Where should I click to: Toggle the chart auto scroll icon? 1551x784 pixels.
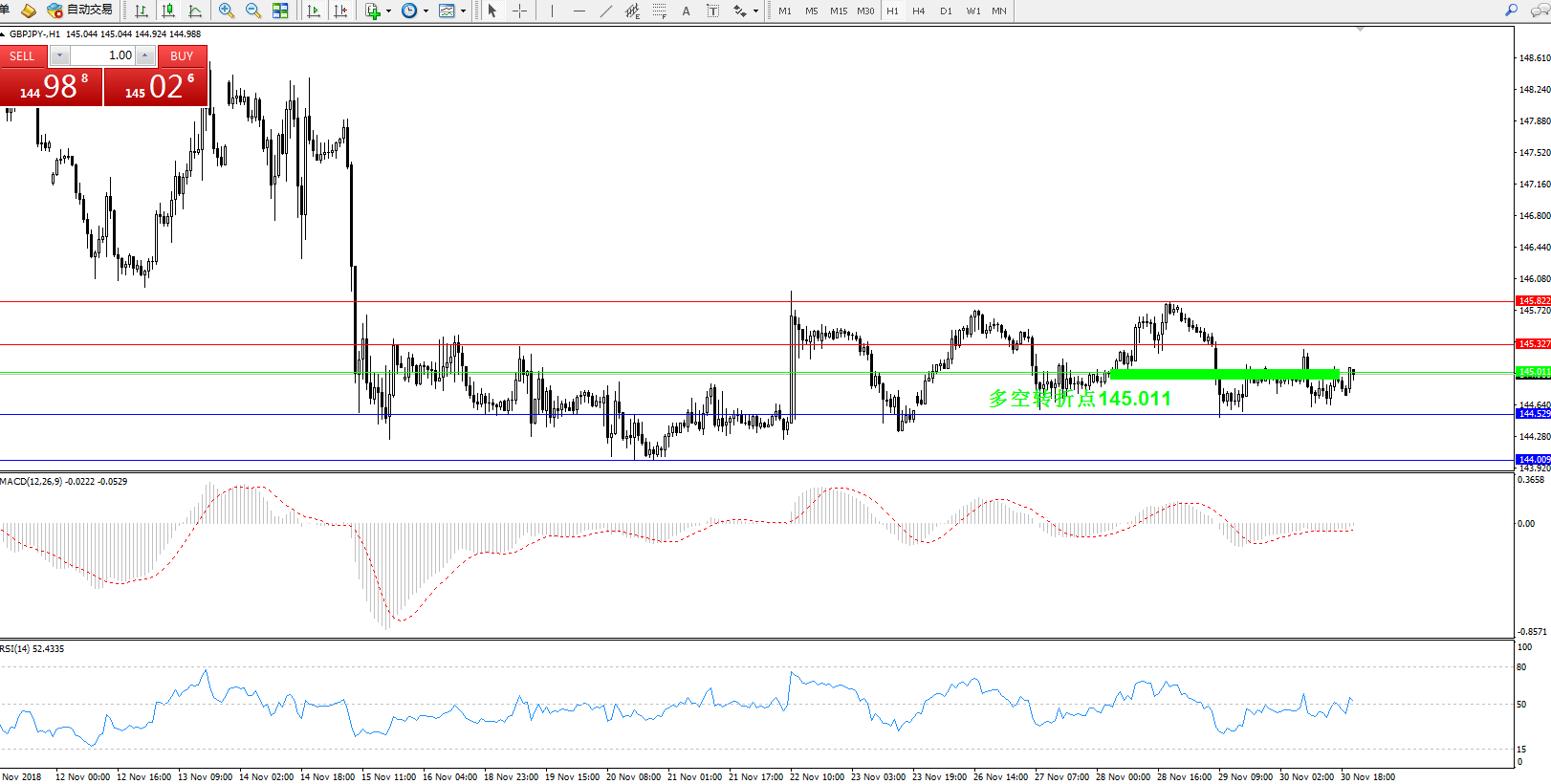314,11
